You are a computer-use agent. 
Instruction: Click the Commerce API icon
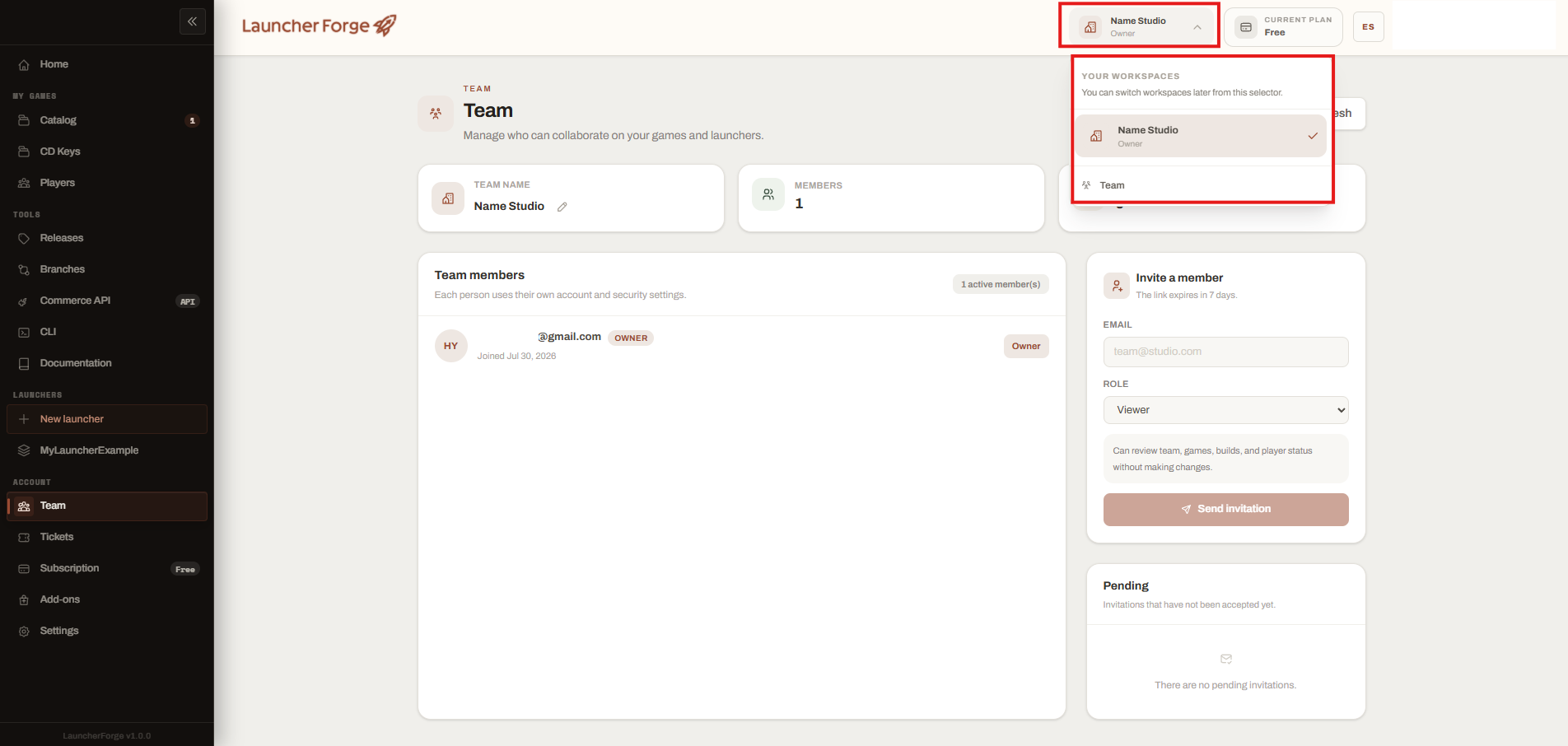[x=24, y=301]
